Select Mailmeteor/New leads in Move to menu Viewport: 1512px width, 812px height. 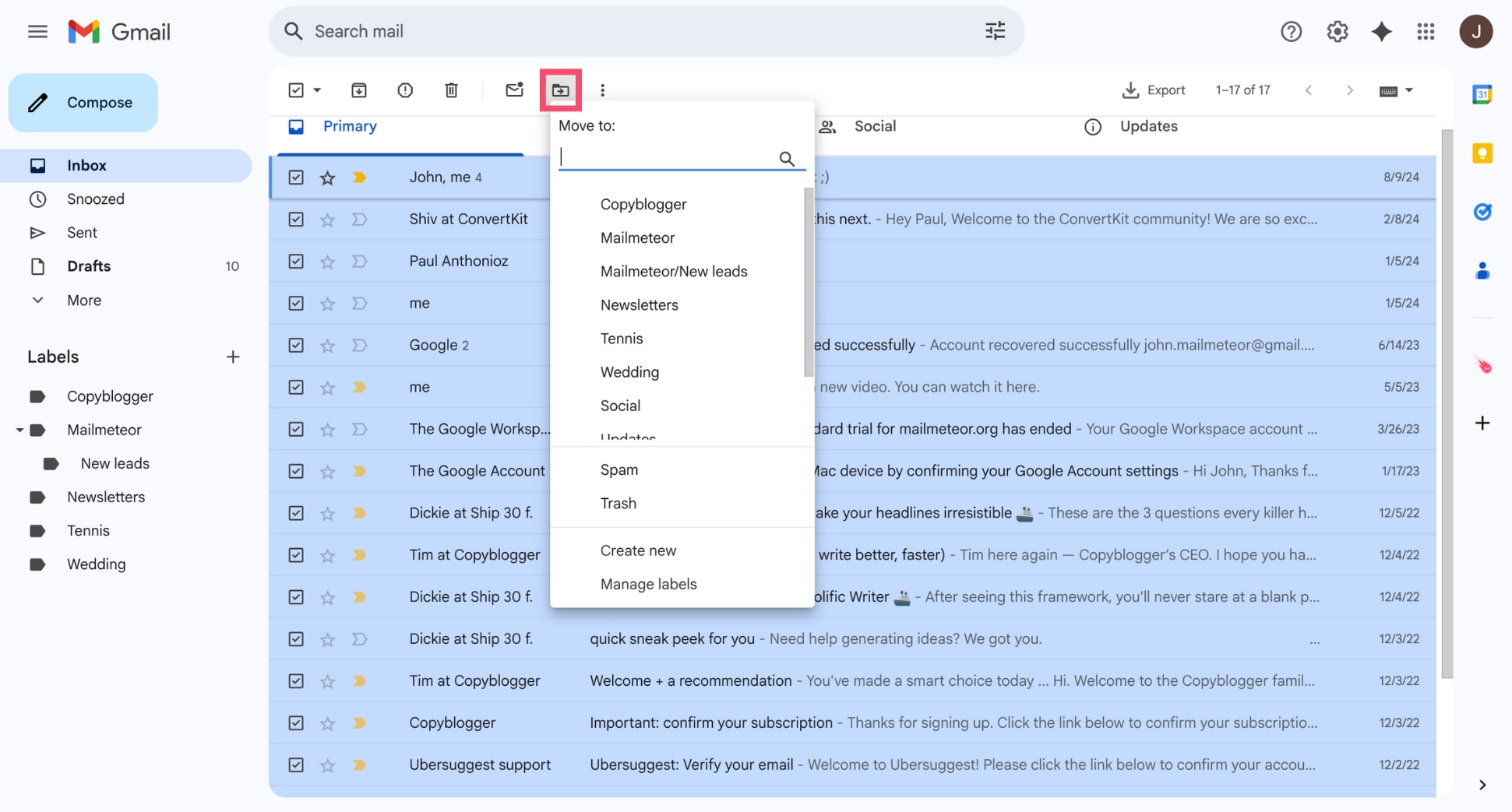[x=674, y=271]
